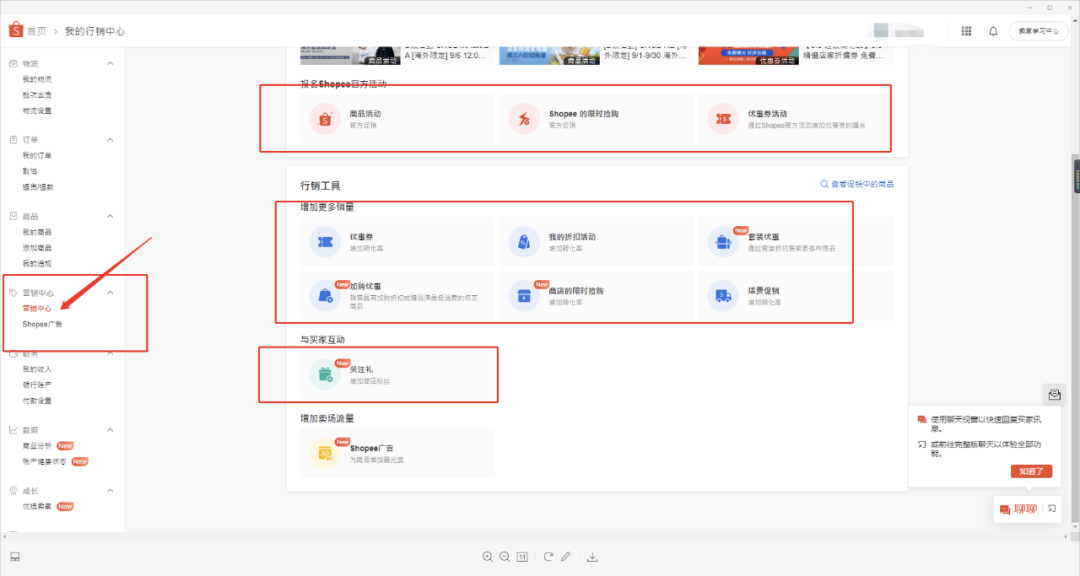Collapse the 物流 sidebar section

(111, 63)
